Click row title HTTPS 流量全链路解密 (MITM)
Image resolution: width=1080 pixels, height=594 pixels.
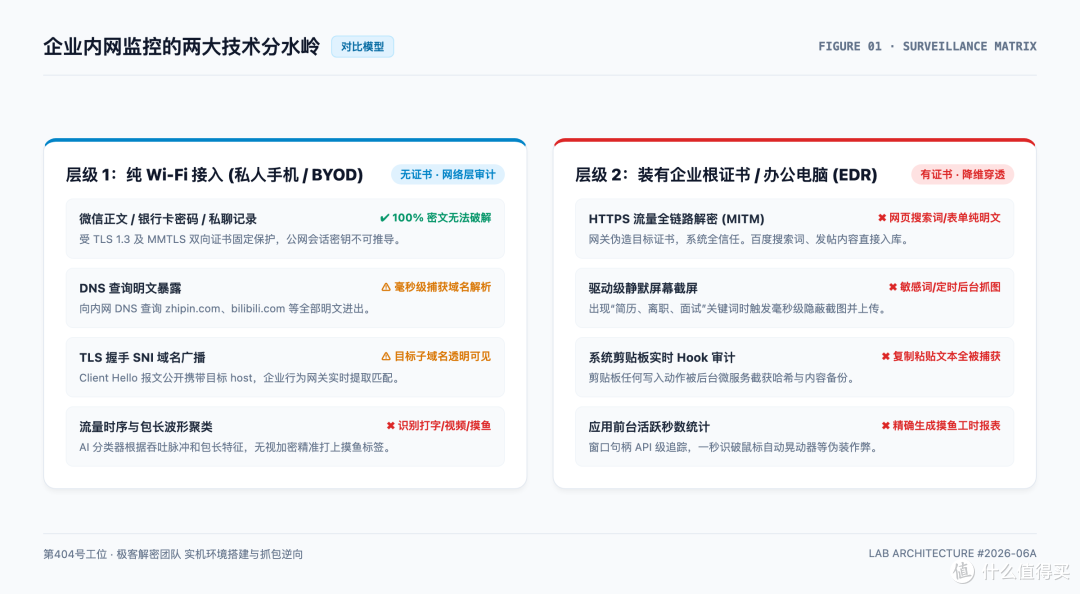pyautogui.click(x=676, y=219)
